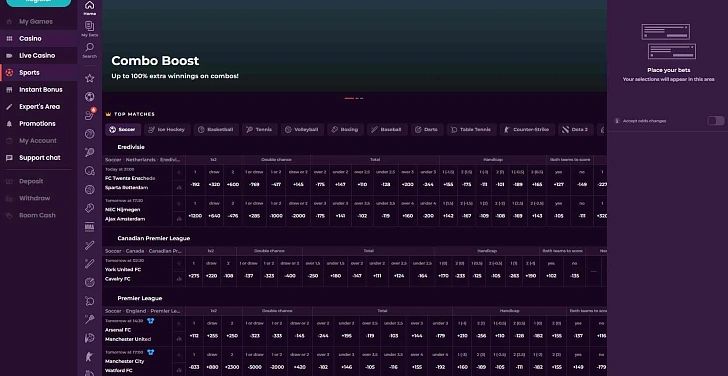The image size is (728, 376).
Task: Open Promotions in the left menu
Action: (39, 123)
